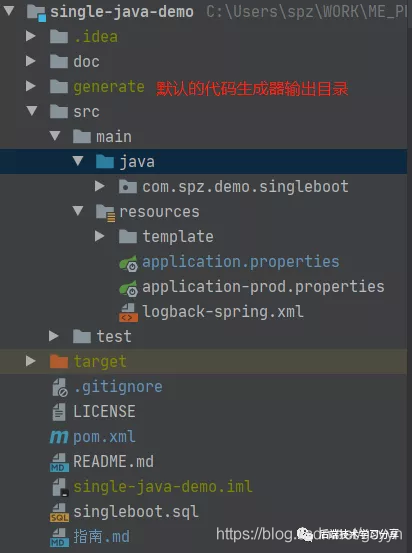
Task: Open application.properties file
Action: pyautogui.click(x=241, y=262)
